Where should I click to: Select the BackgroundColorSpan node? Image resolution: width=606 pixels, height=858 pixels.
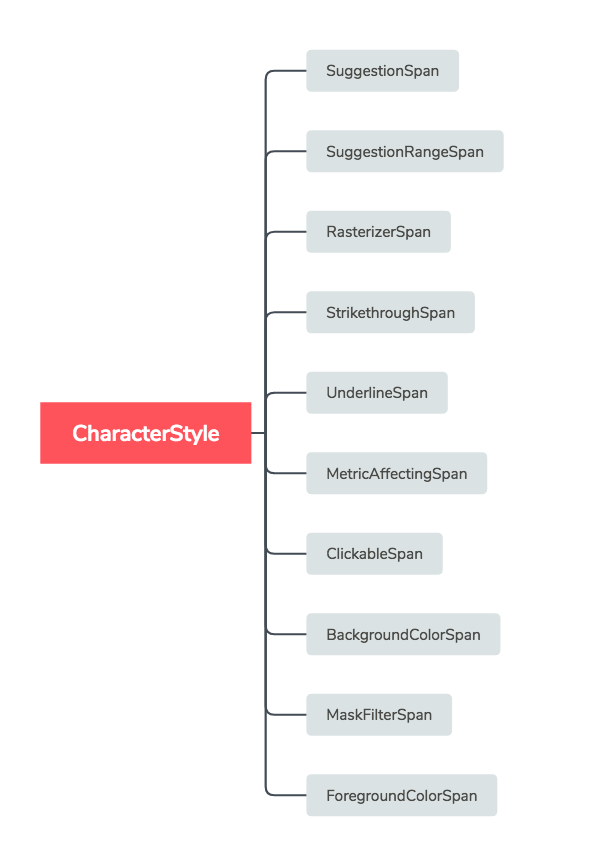(402, 635)
